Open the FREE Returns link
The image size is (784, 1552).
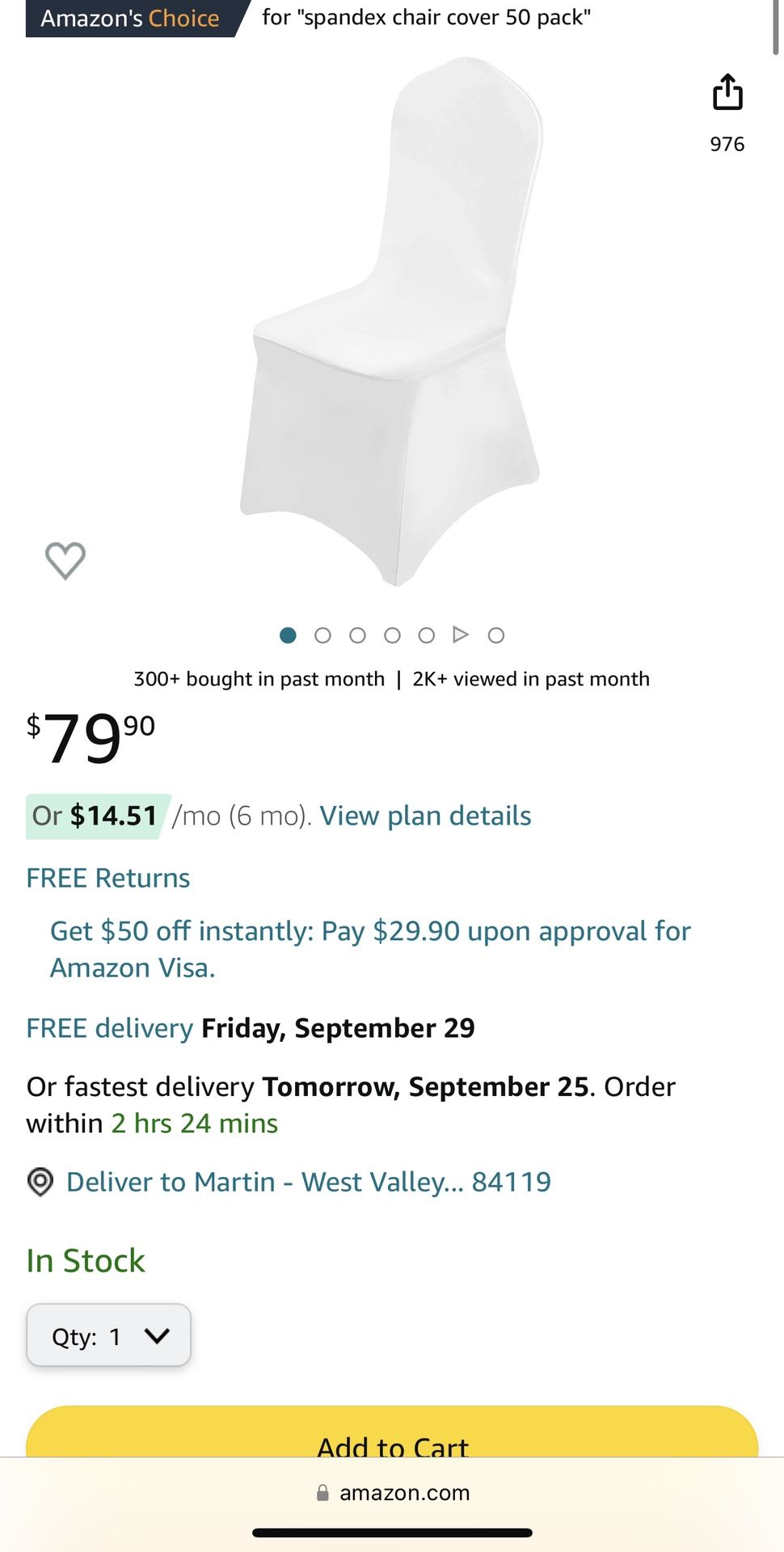[x=108, y=878]
